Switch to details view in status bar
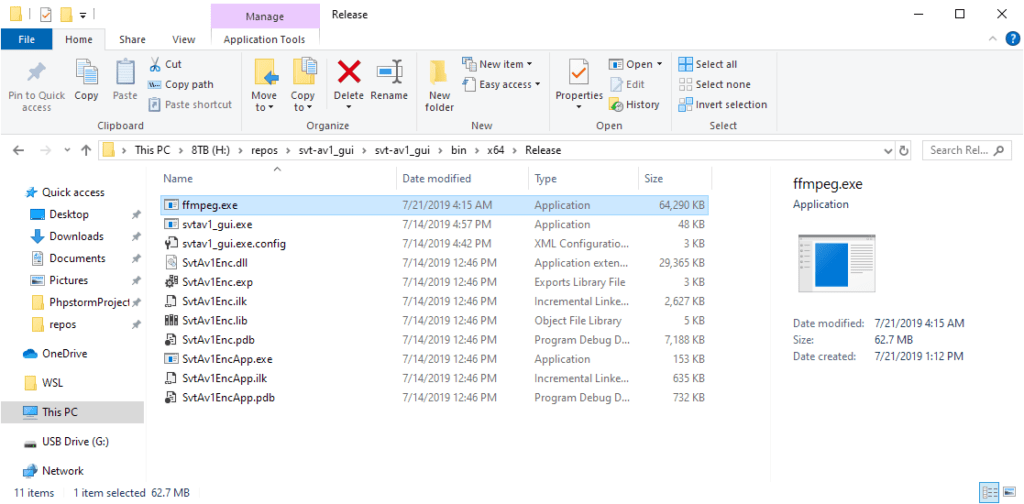The height and width of the screenshot is (504, 1024). 988,492
